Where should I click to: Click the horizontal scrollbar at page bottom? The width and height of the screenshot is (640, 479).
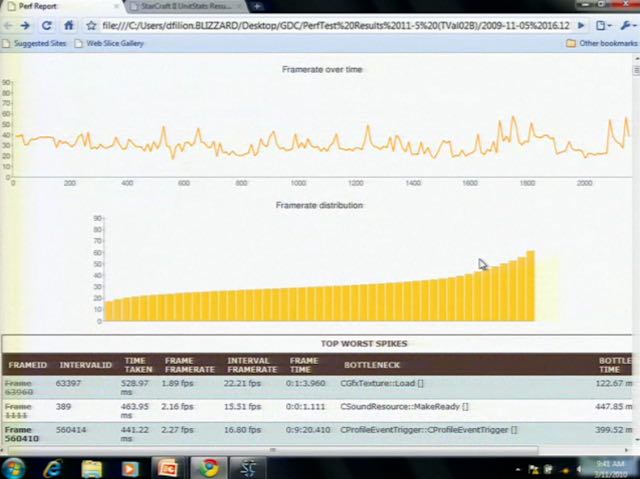tap(300, 450)
